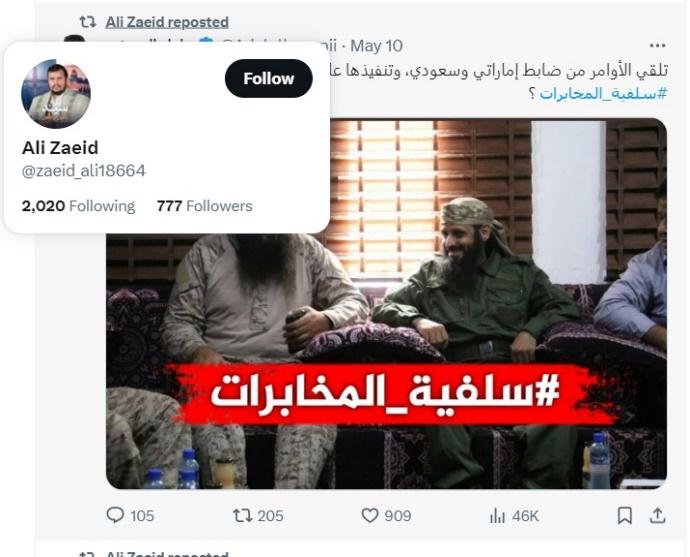Bookmark this post
The image size is (690, 557).
pyautogui.click(x=624, y=516)
